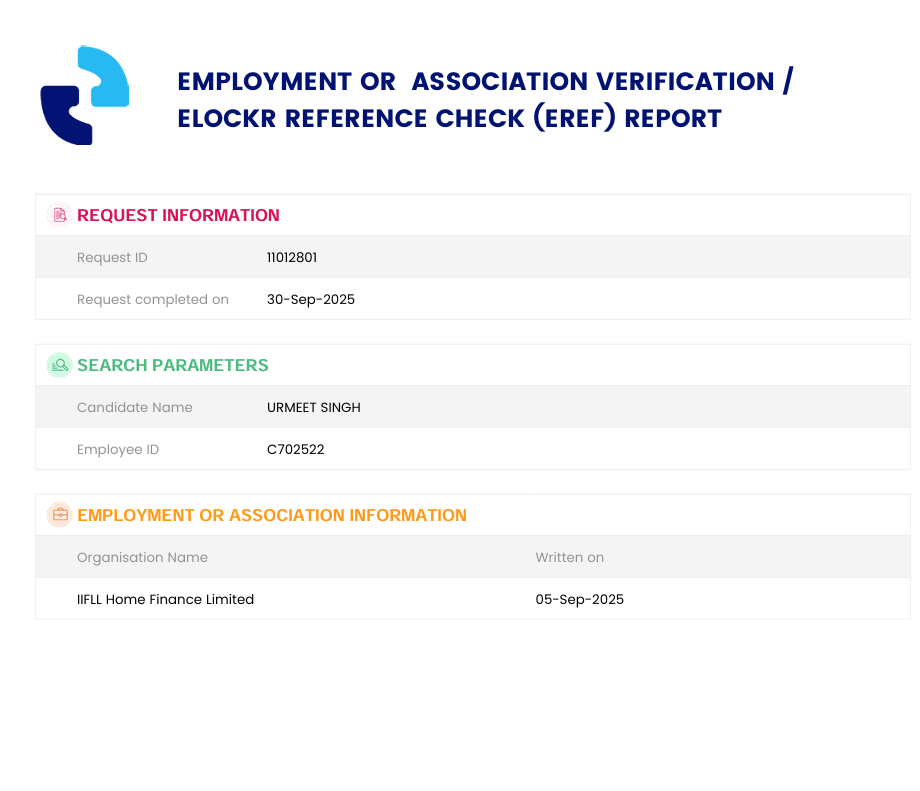Click the EMPLOYMENT OR ASSOCIATION INFORMATION header
This screenshot has height=791, width=920.
click(x=271, y=515)
